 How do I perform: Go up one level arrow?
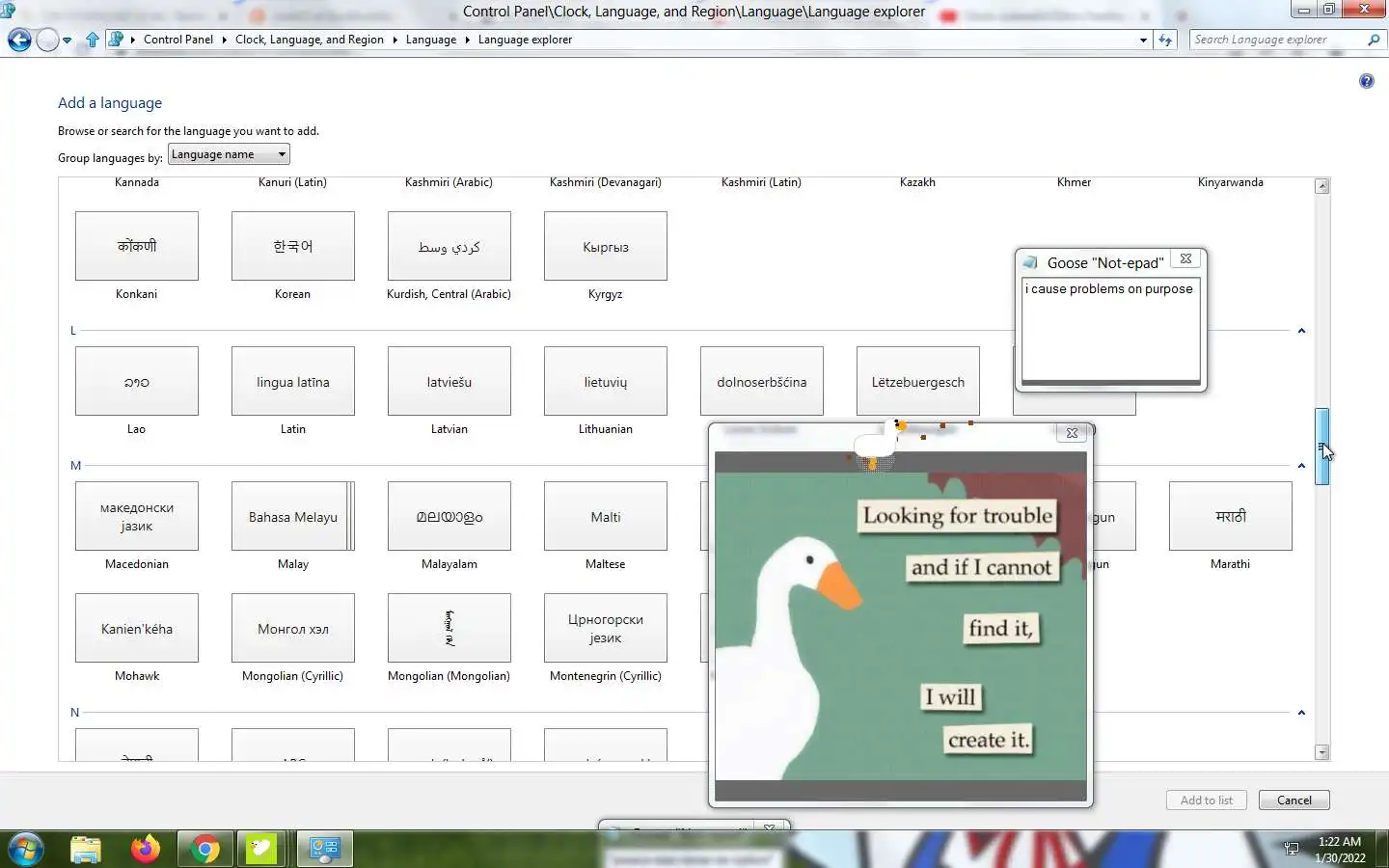[93, 40]
